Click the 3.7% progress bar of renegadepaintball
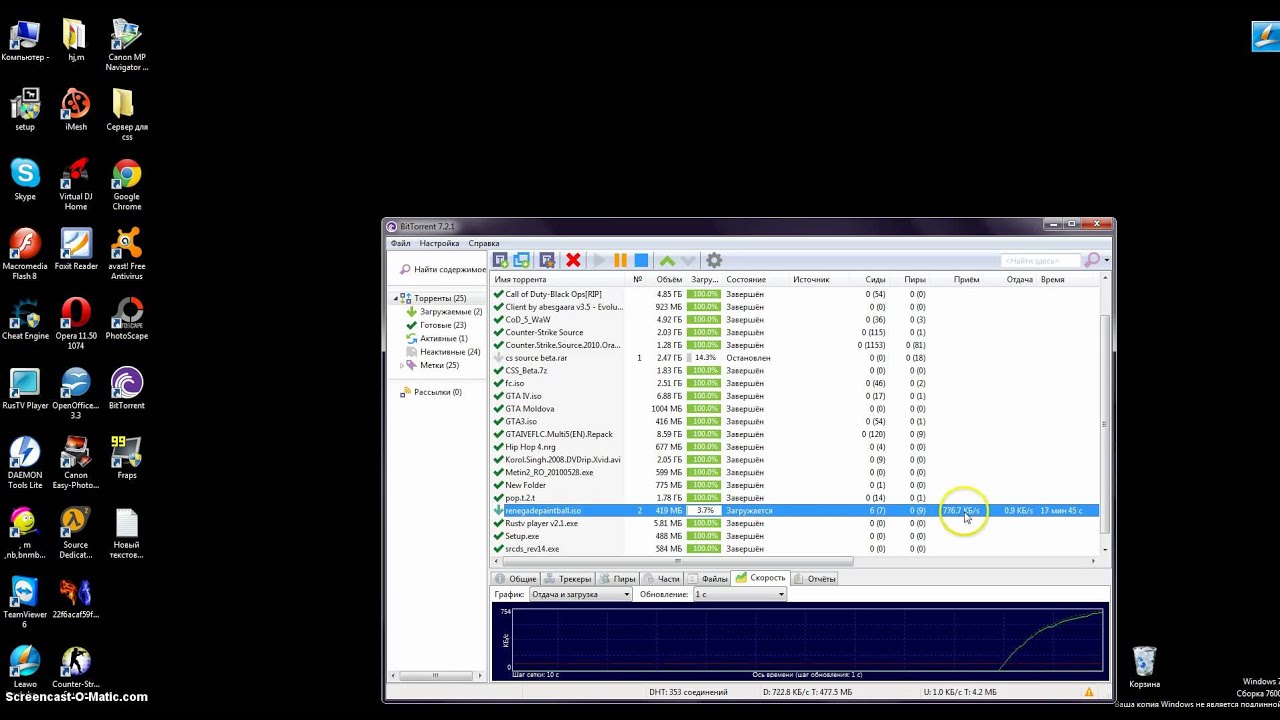Screen dimensions: 1280x720 [x=704, y=510]
